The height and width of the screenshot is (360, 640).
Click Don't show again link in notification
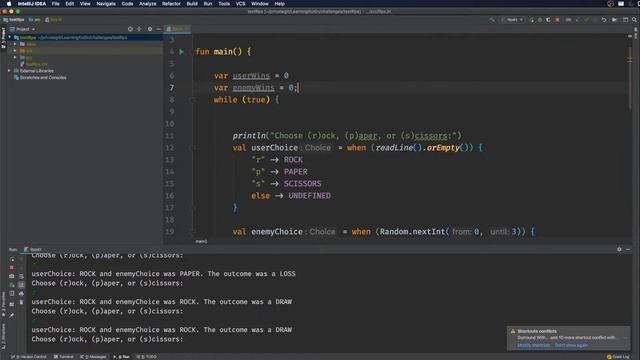(571, 345)
